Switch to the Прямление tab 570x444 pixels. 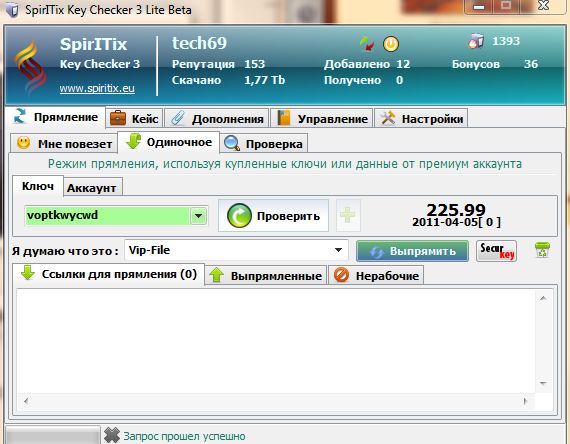tap(56, 117)
